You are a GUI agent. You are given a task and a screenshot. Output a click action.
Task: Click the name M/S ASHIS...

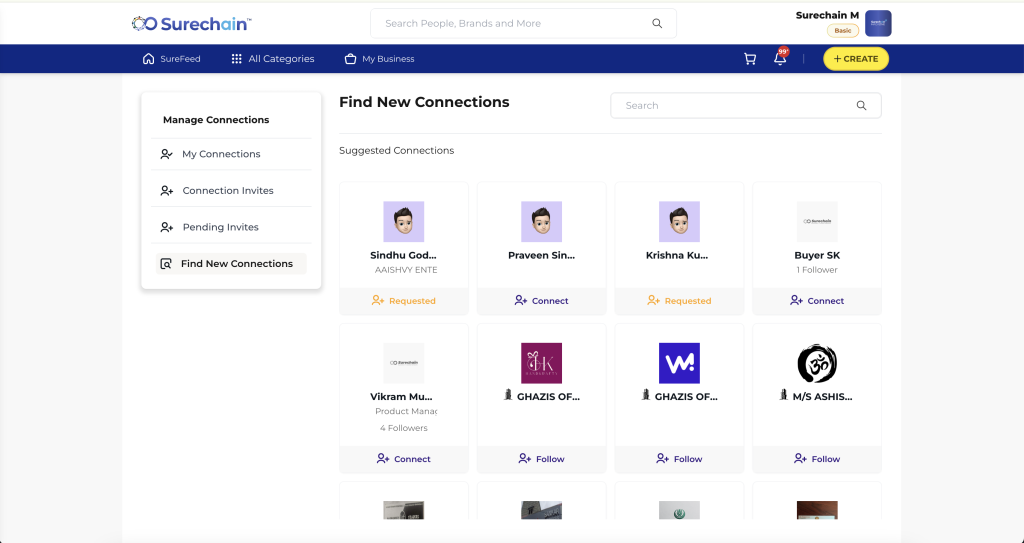[x=822, y=397]
